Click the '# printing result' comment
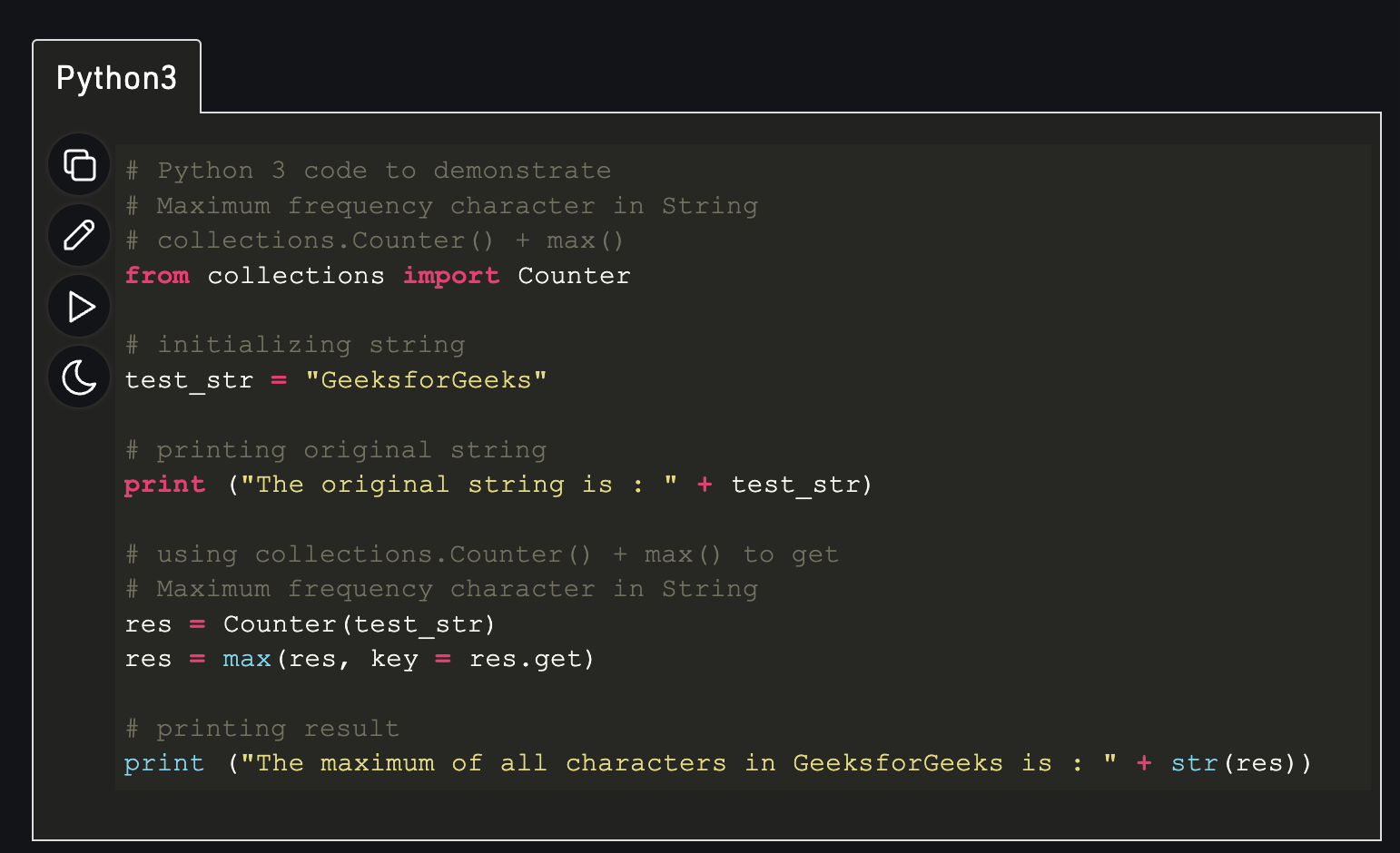Screen dimensions: 1400x853 click(x=262, y=729)
